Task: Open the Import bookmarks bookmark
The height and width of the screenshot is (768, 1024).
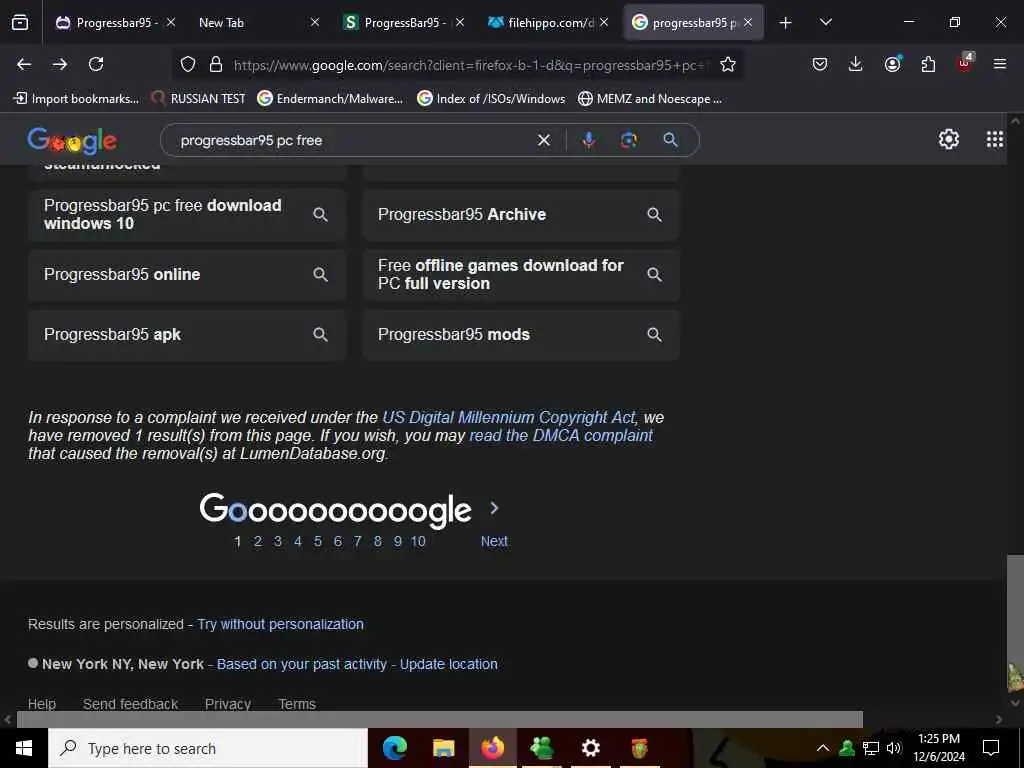Action: (x=76, y=99)
